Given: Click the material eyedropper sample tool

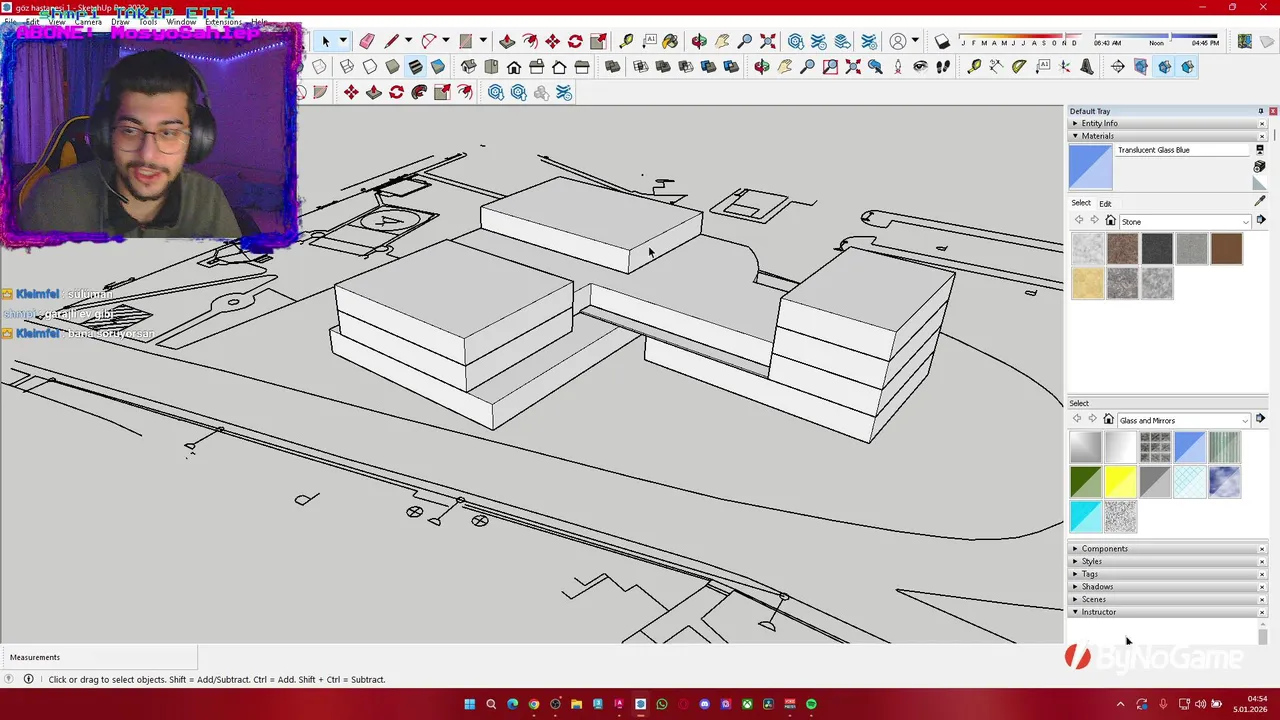Looking at the screenshot, I should point(1260,200).
